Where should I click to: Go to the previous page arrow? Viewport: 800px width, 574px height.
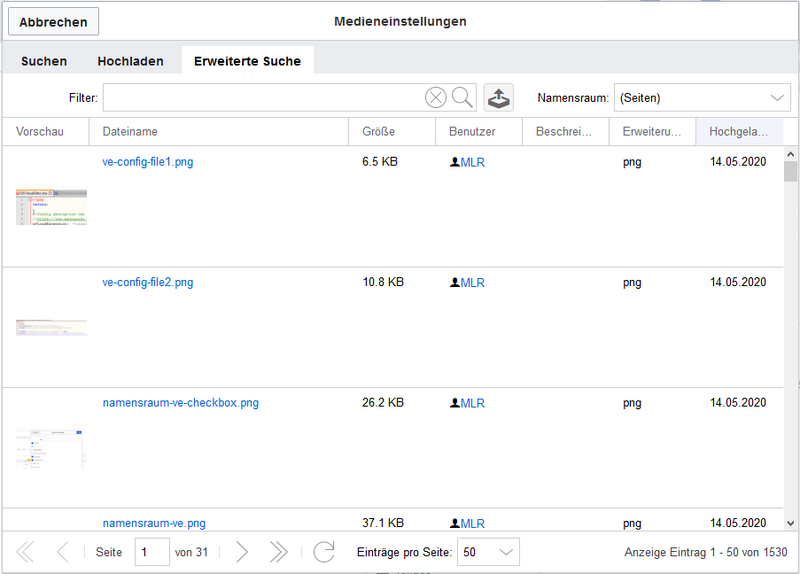tap(63, 552)
